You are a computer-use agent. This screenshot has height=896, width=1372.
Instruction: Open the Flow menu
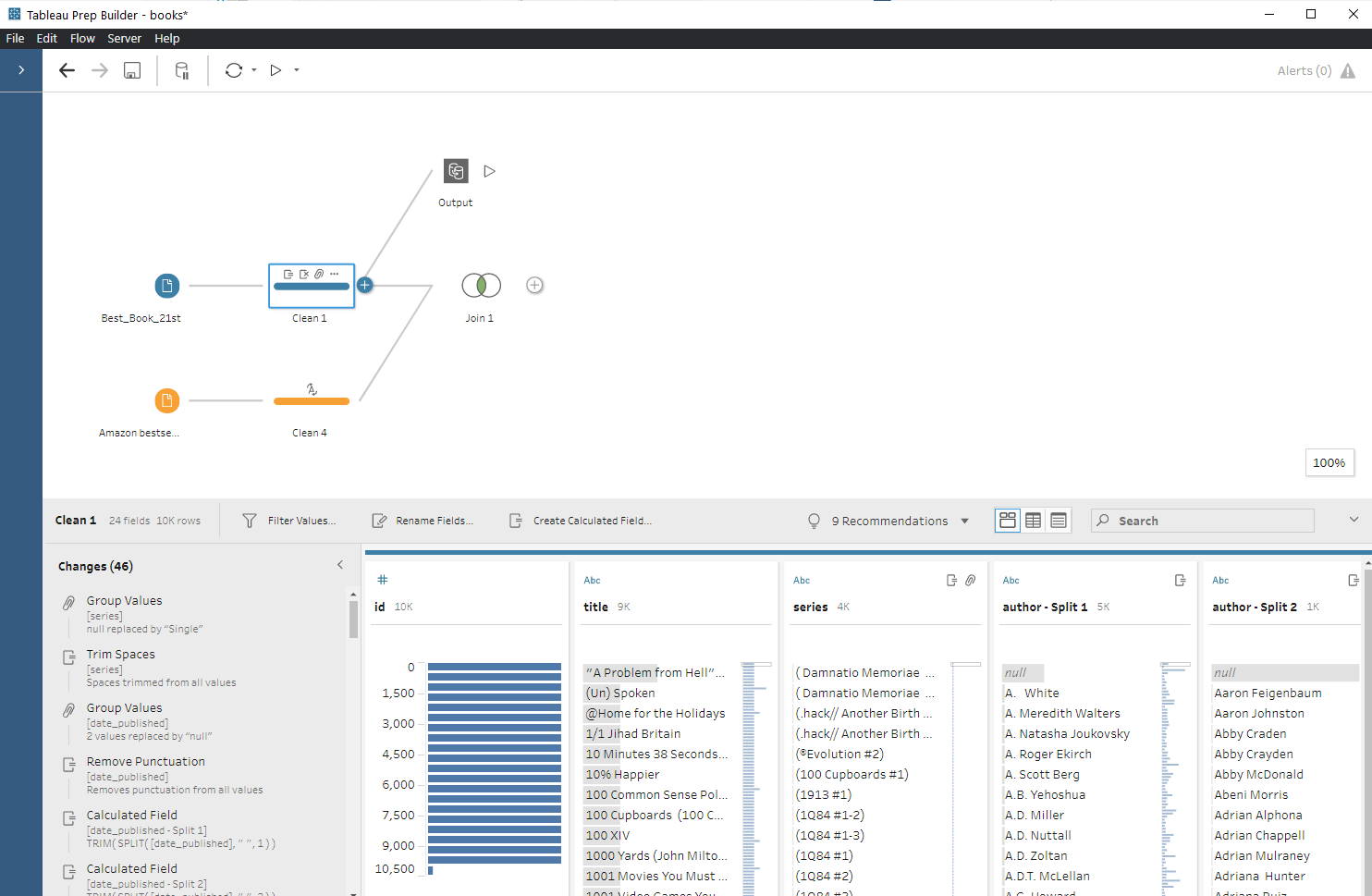[x=82, y=38]
